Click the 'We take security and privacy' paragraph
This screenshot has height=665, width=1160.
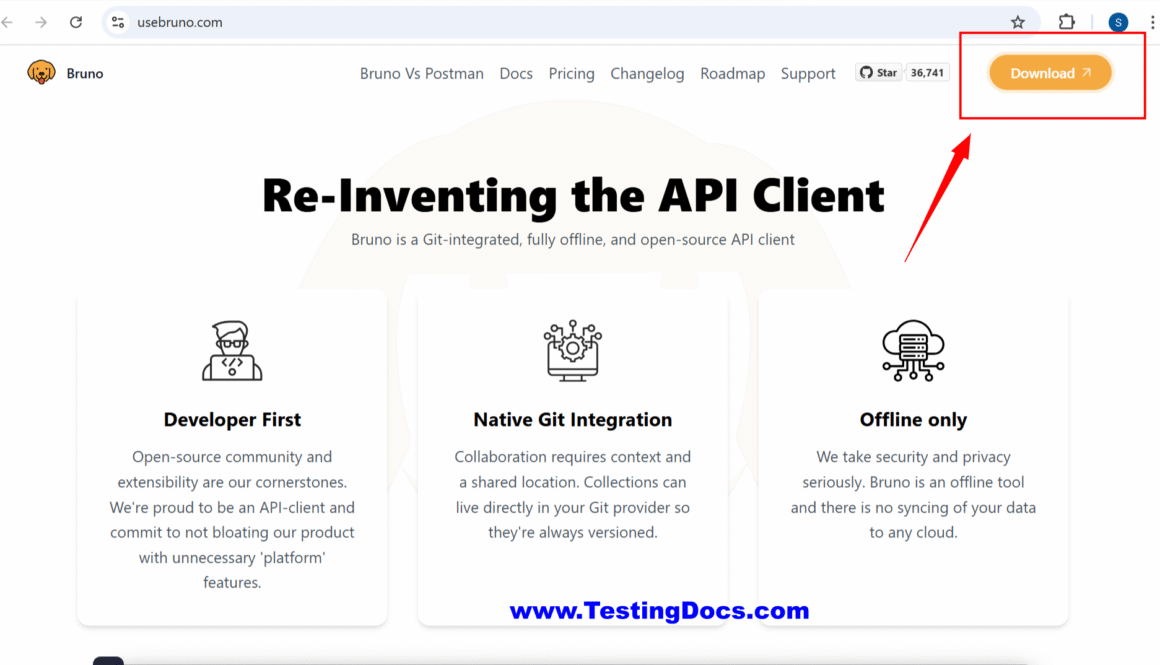click(x=913, y=494)
